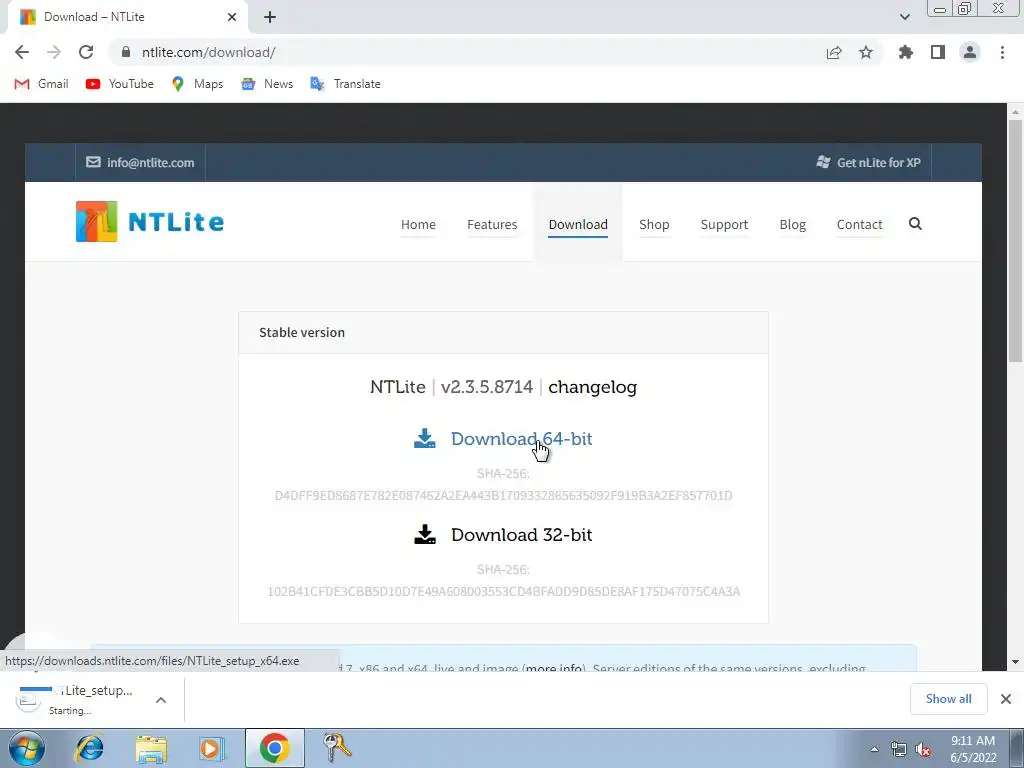Open the Support menu item

[724, 225]
